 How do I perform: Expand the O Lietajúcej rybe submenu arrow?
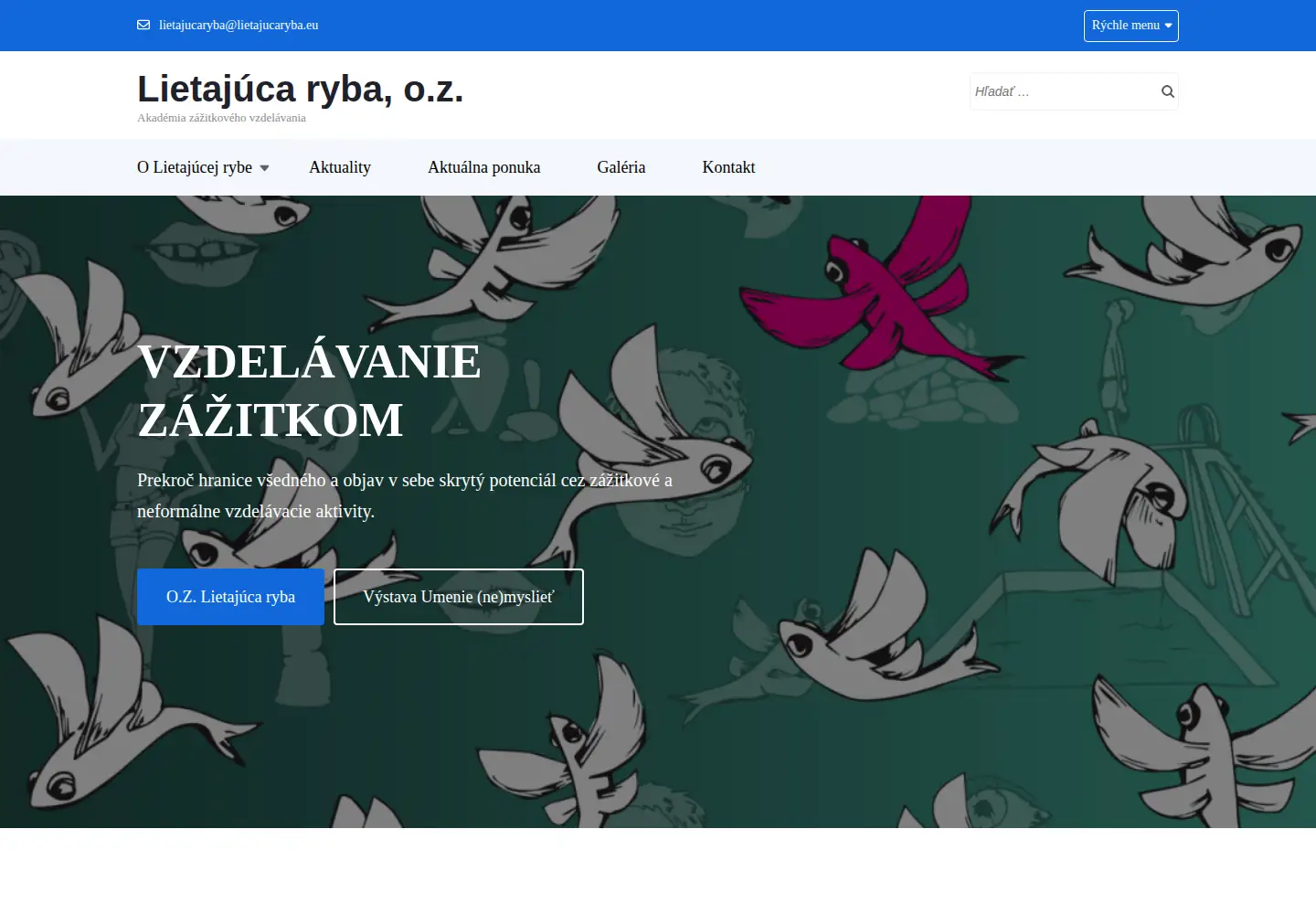point(264,168)
